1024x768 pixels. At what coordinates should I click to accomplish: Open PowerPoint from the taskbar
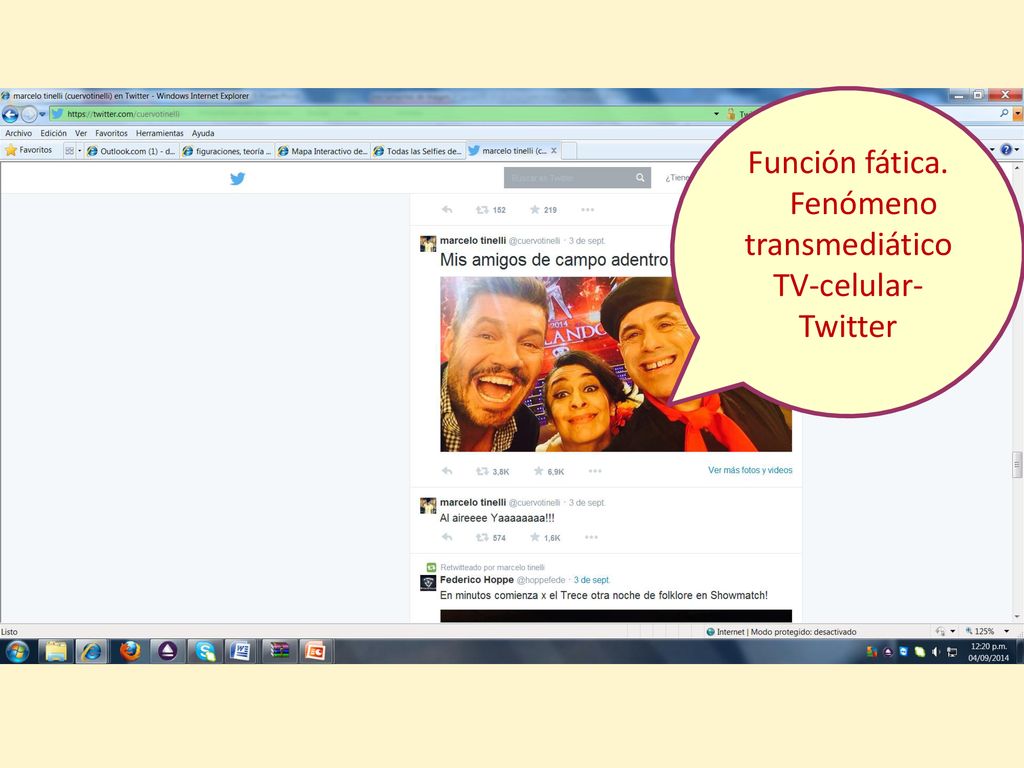point(315,651)
